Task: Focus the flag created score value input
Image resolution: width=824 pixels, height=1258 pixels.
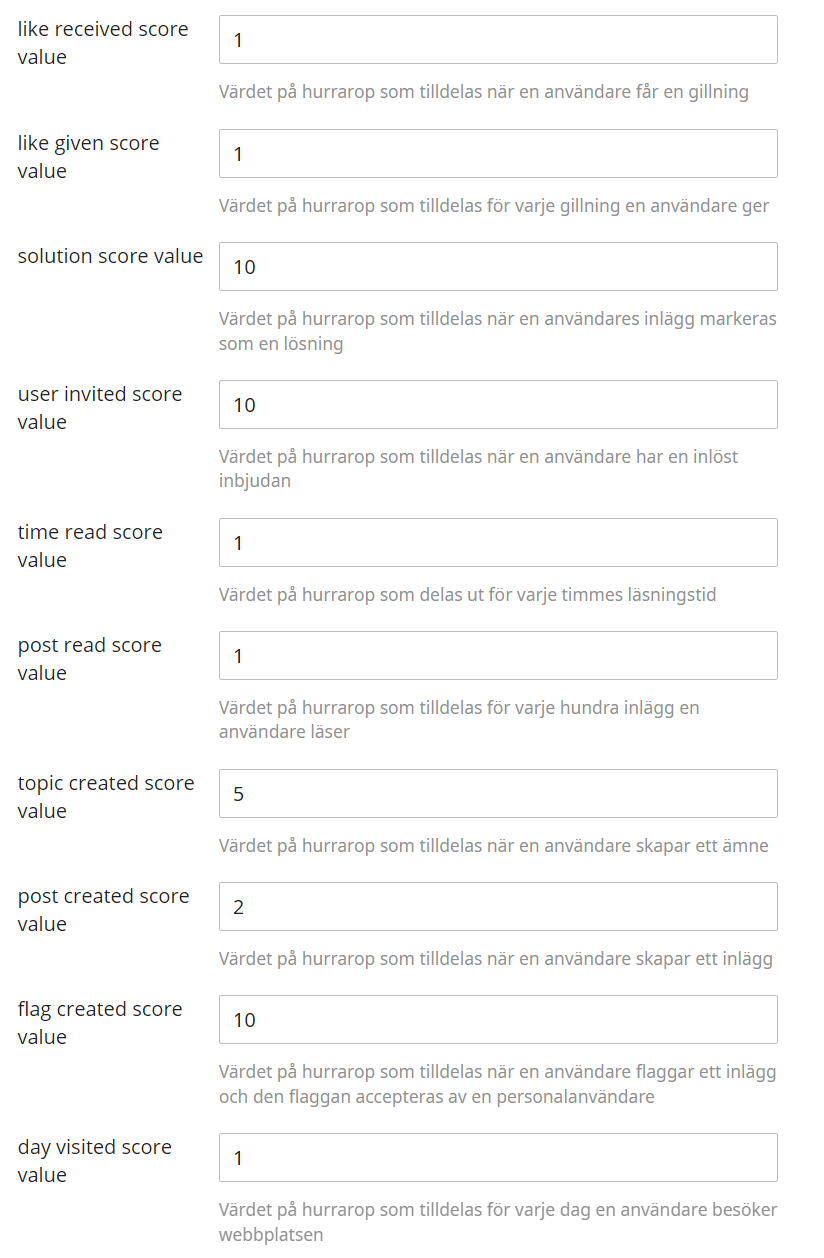Action: click(x=498, y=1020)
